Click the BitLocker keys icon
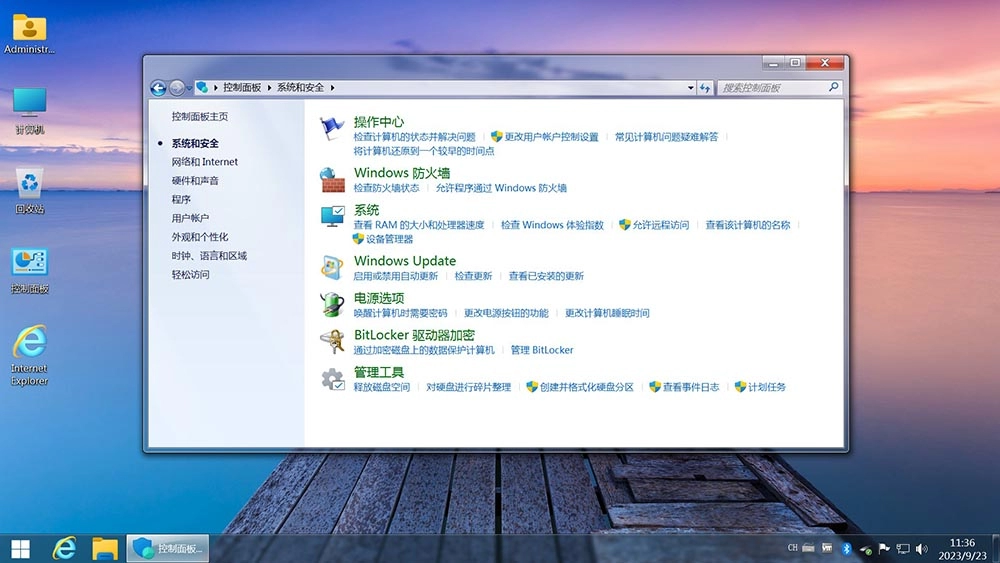 tap(332, 342)
